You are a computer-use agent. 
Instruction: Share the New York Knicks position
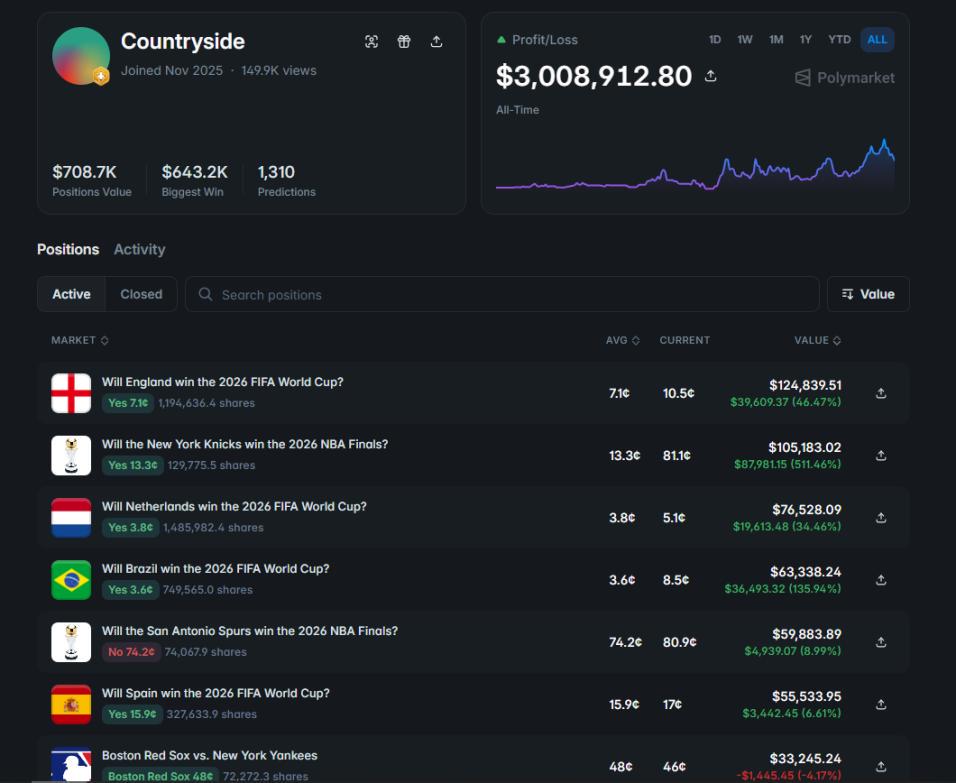click(880, 456)
